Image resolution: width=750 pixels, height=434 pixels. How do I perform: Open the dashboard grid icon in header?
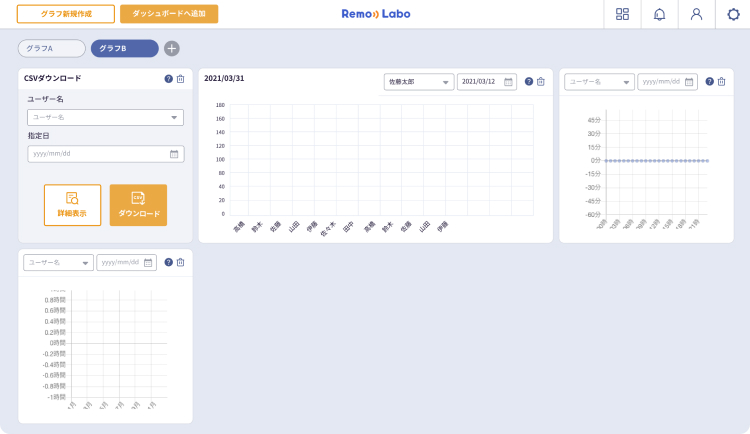[x=623, y=14]
